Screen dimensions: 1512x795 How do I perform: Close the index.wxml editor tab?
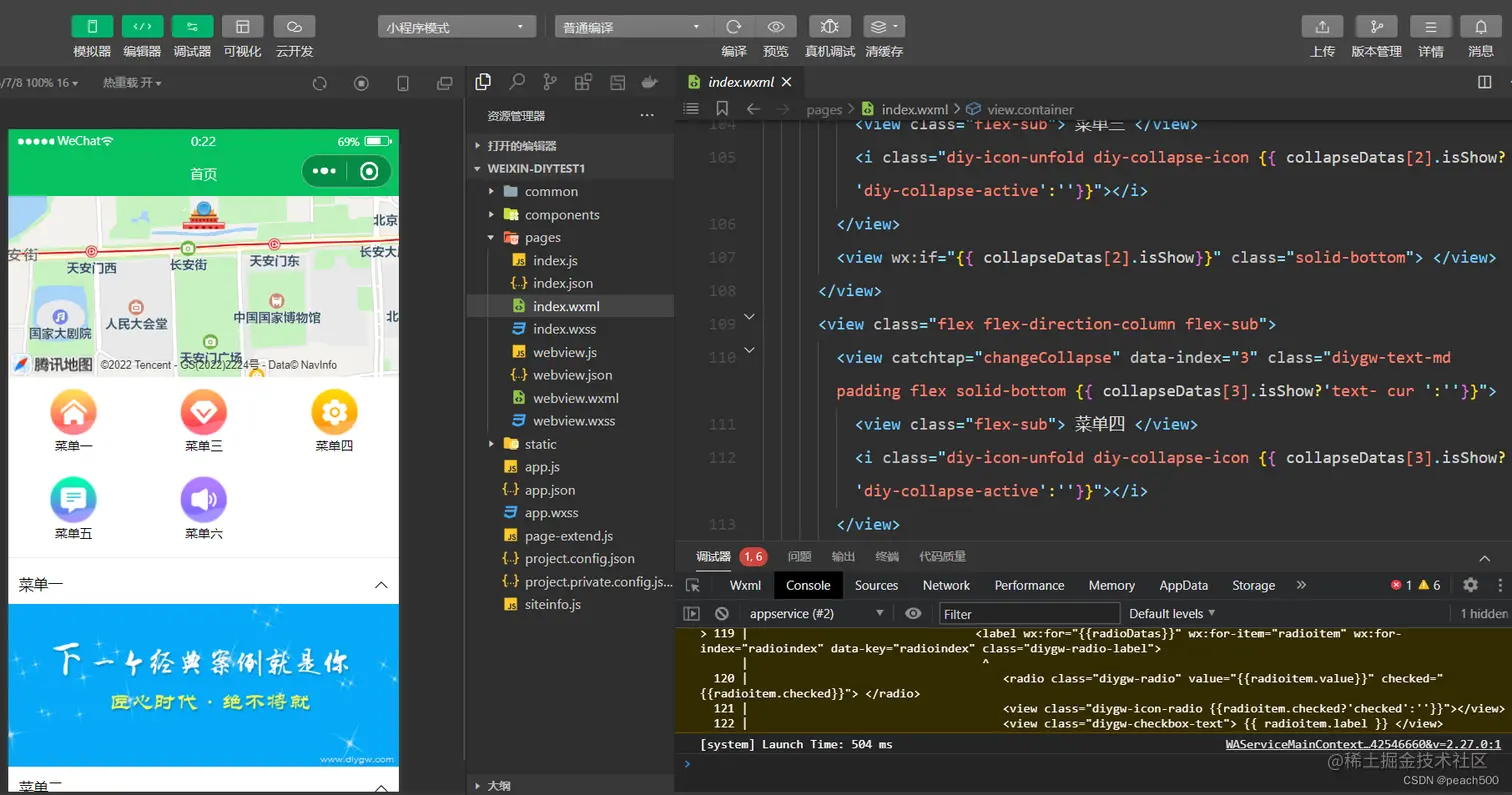787,82
